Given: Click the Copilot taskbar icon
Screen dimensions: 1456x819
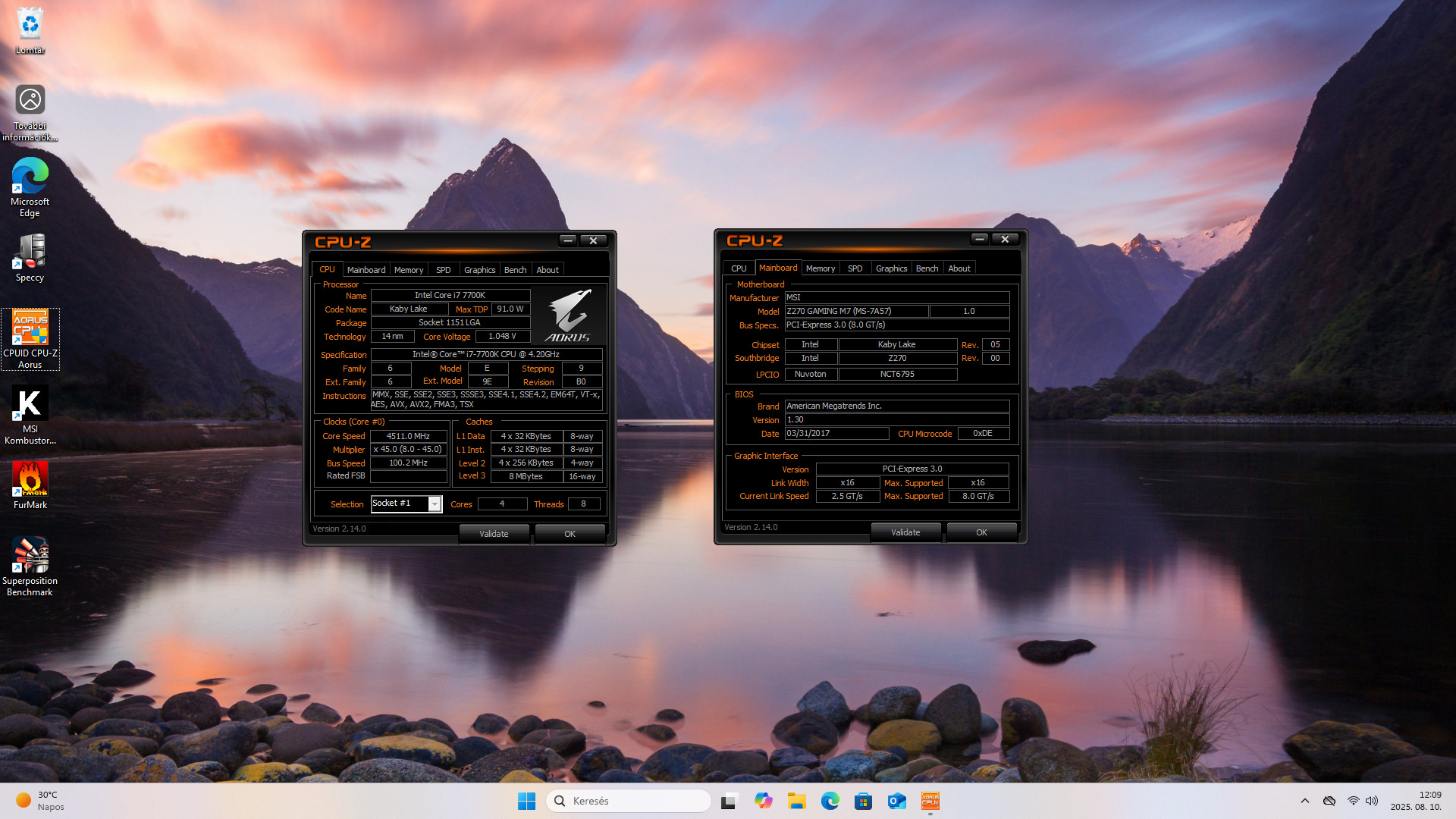Looking at the screenshot, I should click(763, 801).
